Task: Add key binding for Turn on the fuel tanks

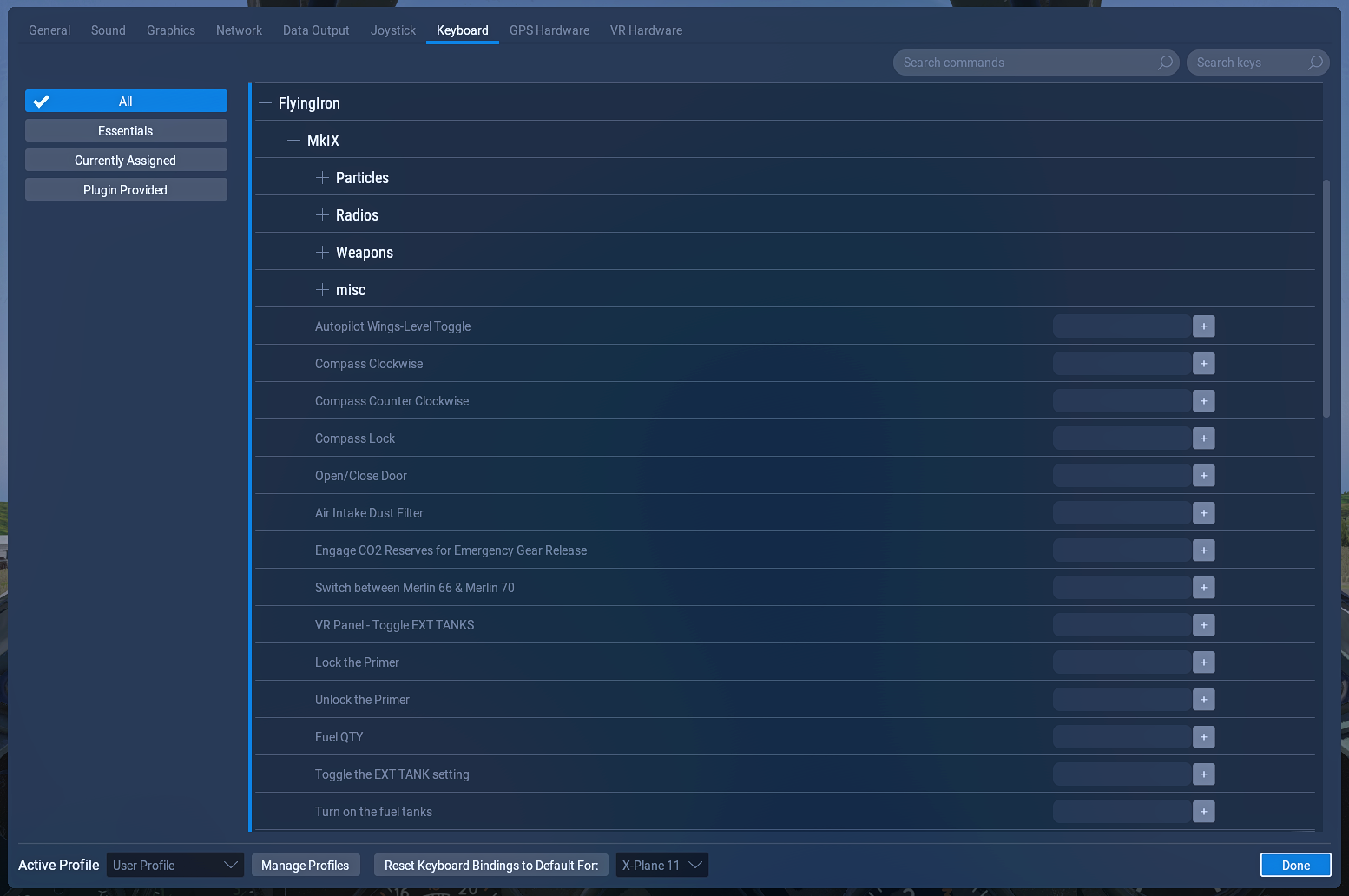Action: coord(1203,812)
